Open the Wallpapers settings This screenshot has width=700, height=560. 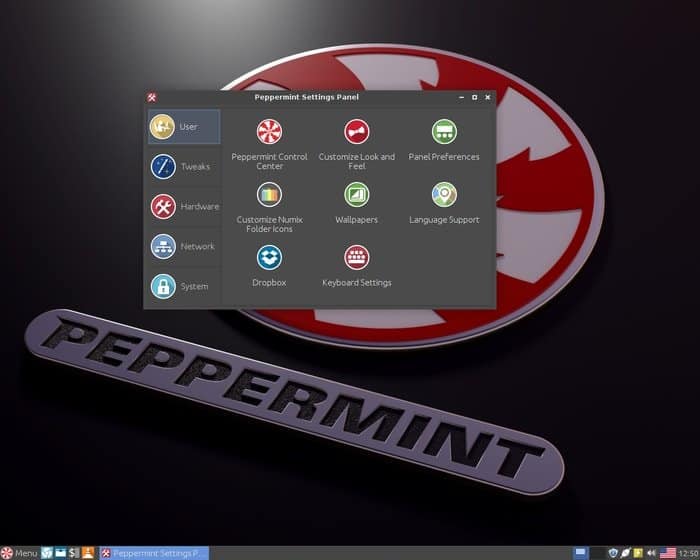pyautogui.click(x=357, y=203)
